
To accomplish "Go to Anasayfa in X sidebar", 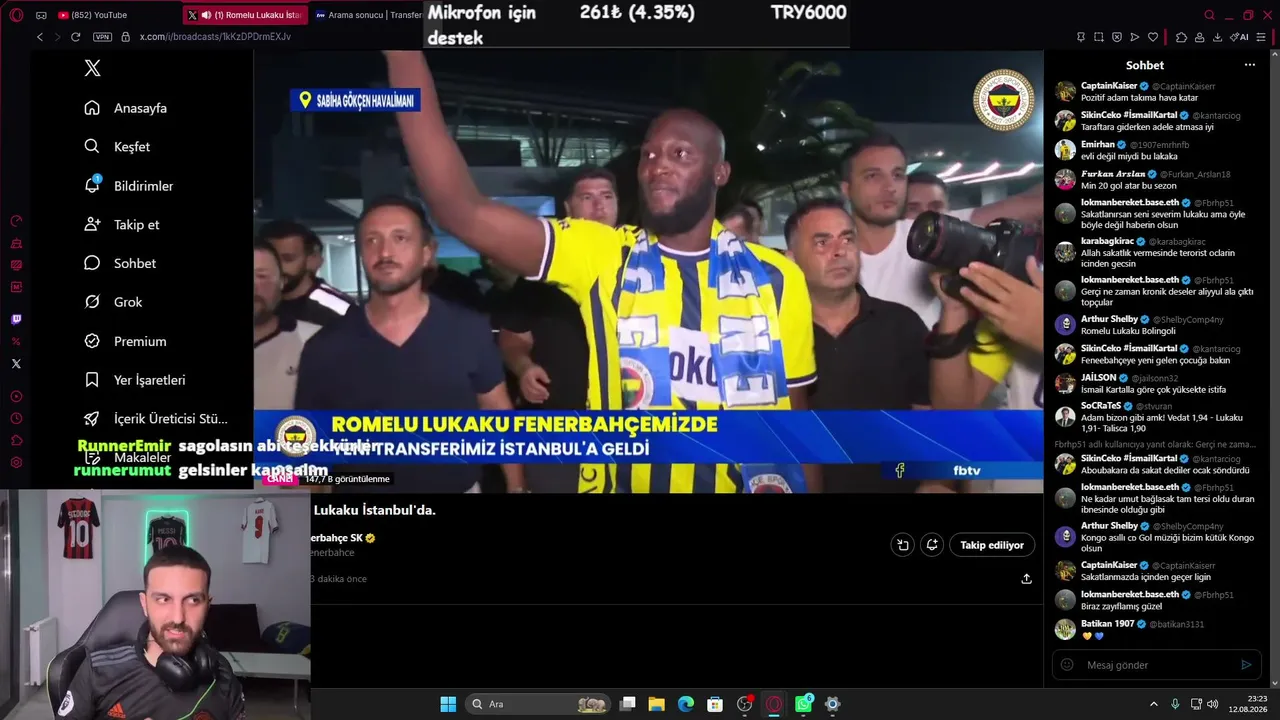I will (x=126, y=108).
